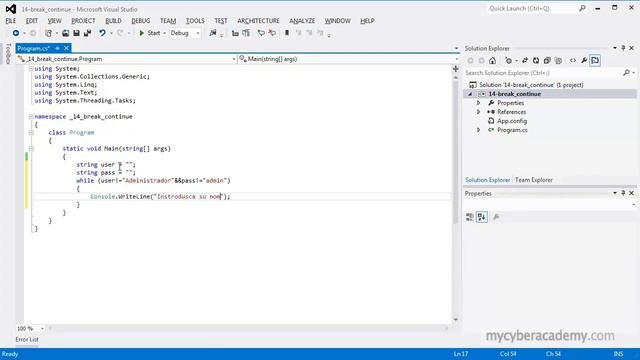This screenshot has height=360, width=640.
Task: Collapse the 14-break_continue project node
Action: 470,94
